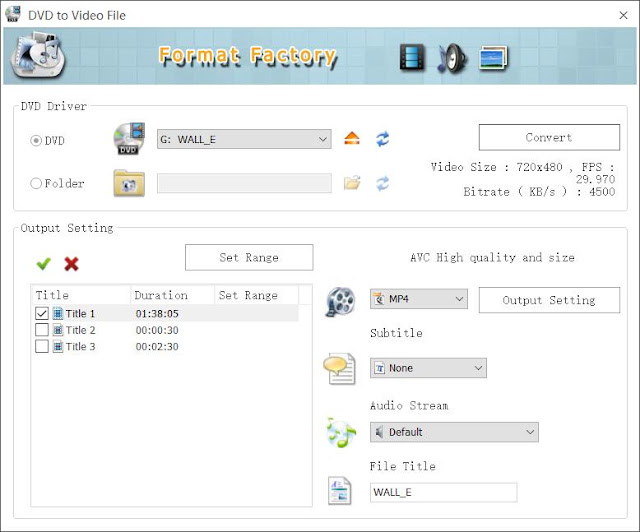Viewport: 640px width, 532px height.
Task: Click the speaker audio icon in the banner
Action: coord(452,58)
